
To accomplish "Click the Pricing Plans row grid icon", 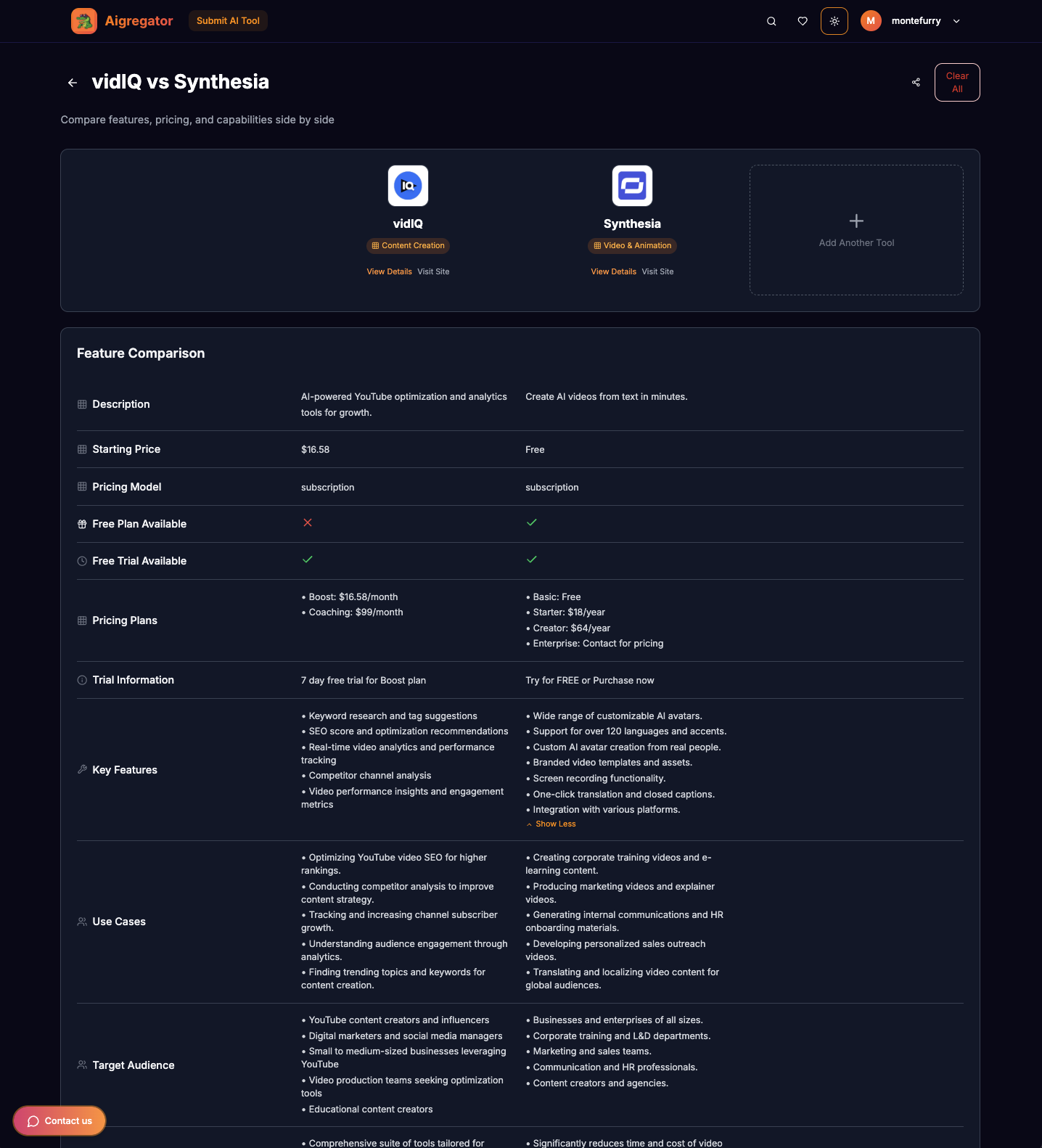I will click(x=82, y=620).
